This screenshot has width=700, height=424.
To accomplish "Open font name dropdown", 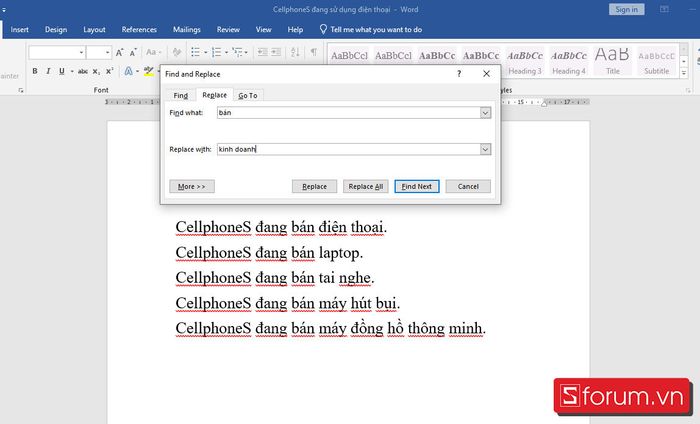I will point(81,53).
